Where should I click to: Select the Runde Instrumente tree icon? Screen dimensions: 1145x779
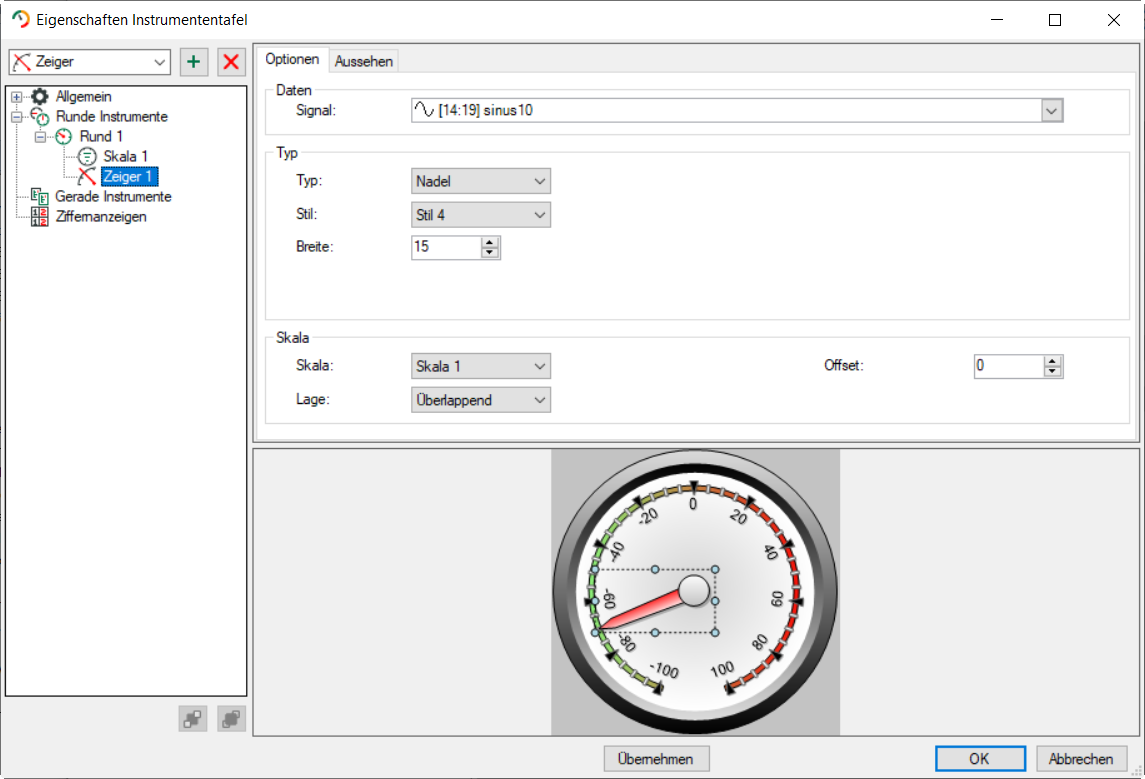coord(40,117)
